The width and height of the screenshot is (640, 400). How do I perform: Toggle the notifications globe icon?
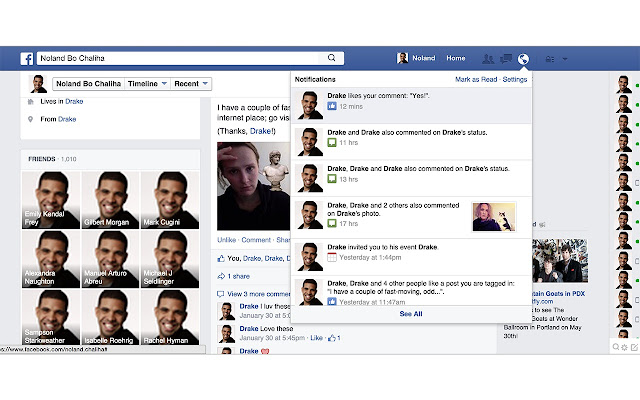[x=523, y=59]
